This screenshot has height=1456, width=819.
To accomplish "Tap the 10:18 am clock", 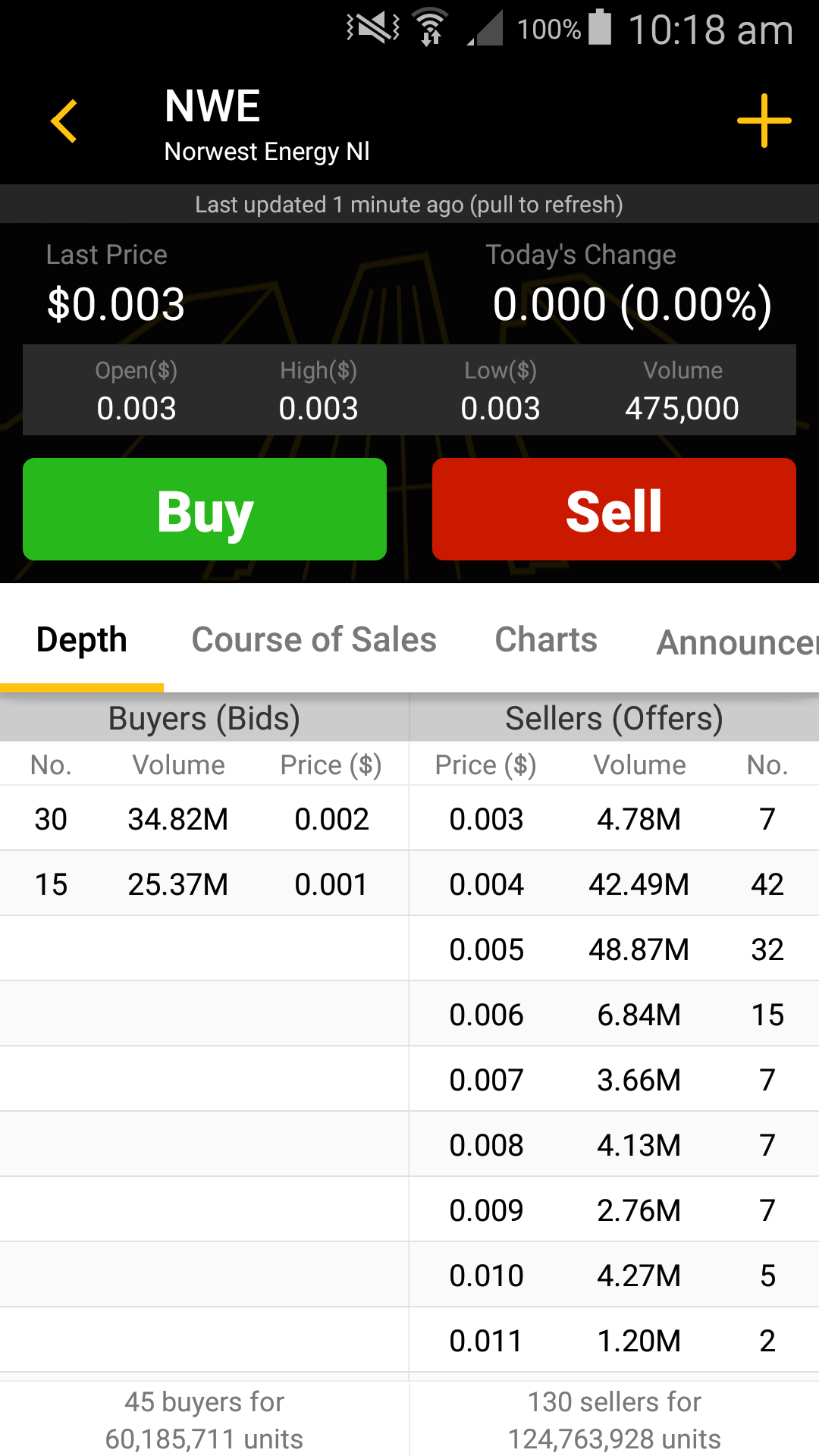I will (711, 30).
